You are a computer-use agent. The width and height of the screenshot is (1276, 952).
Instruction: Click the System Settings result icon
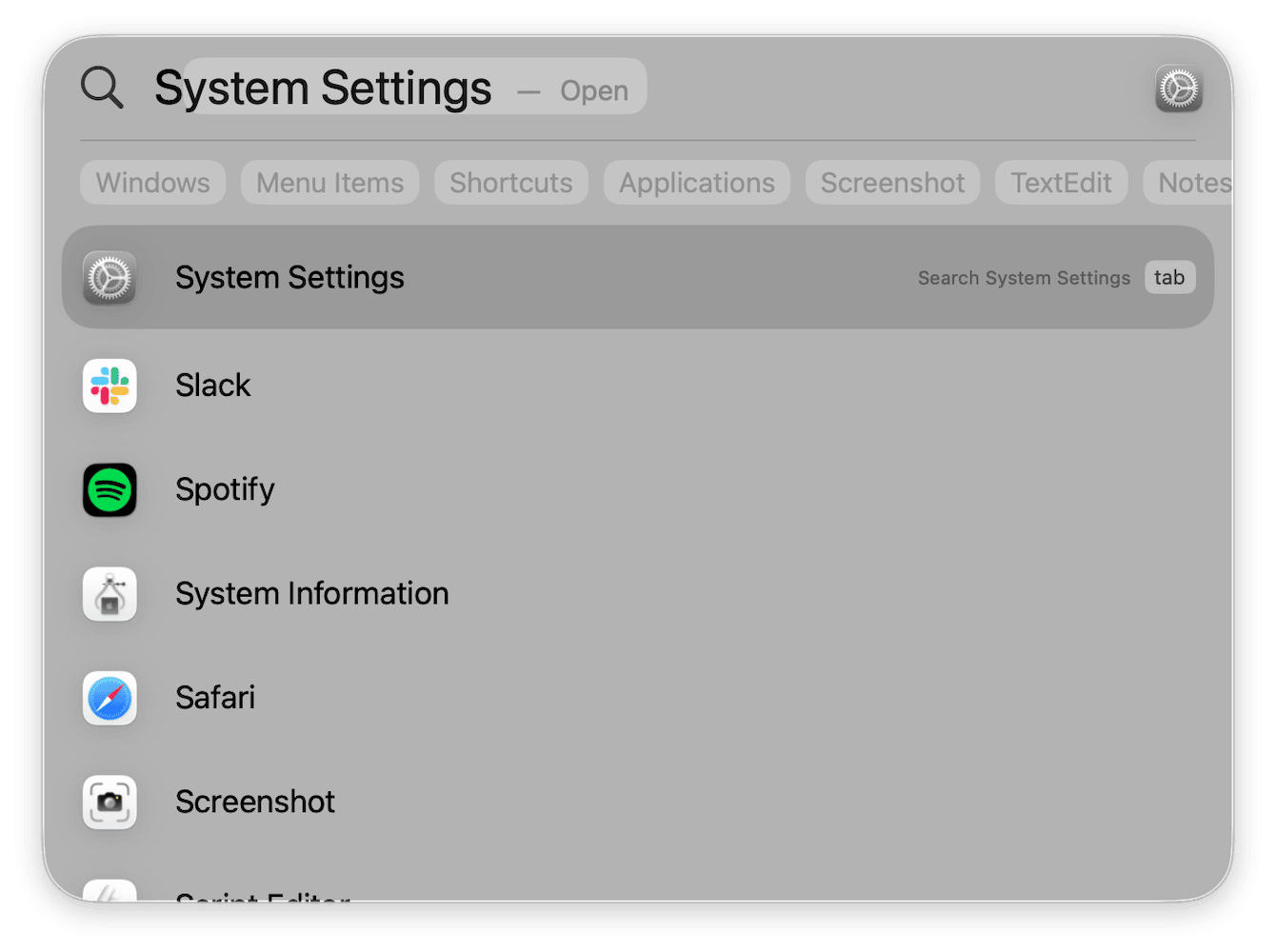click(x=110, y=278)
